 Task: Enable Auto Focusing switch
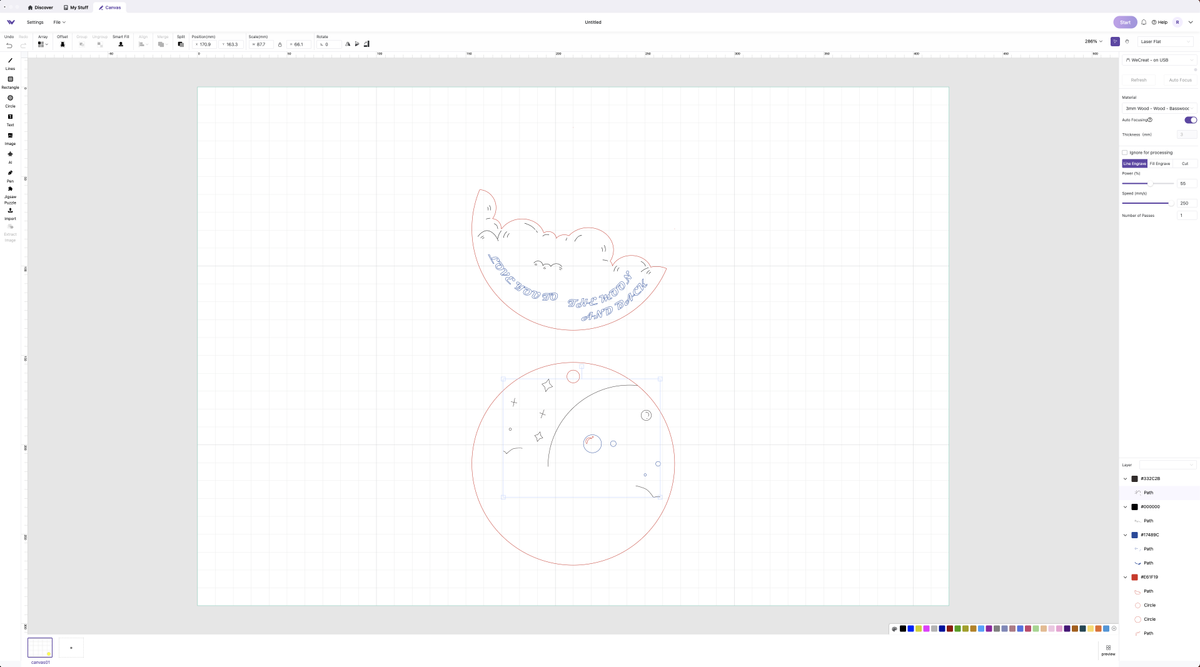pyautogui.click(x=1189, y=119)
